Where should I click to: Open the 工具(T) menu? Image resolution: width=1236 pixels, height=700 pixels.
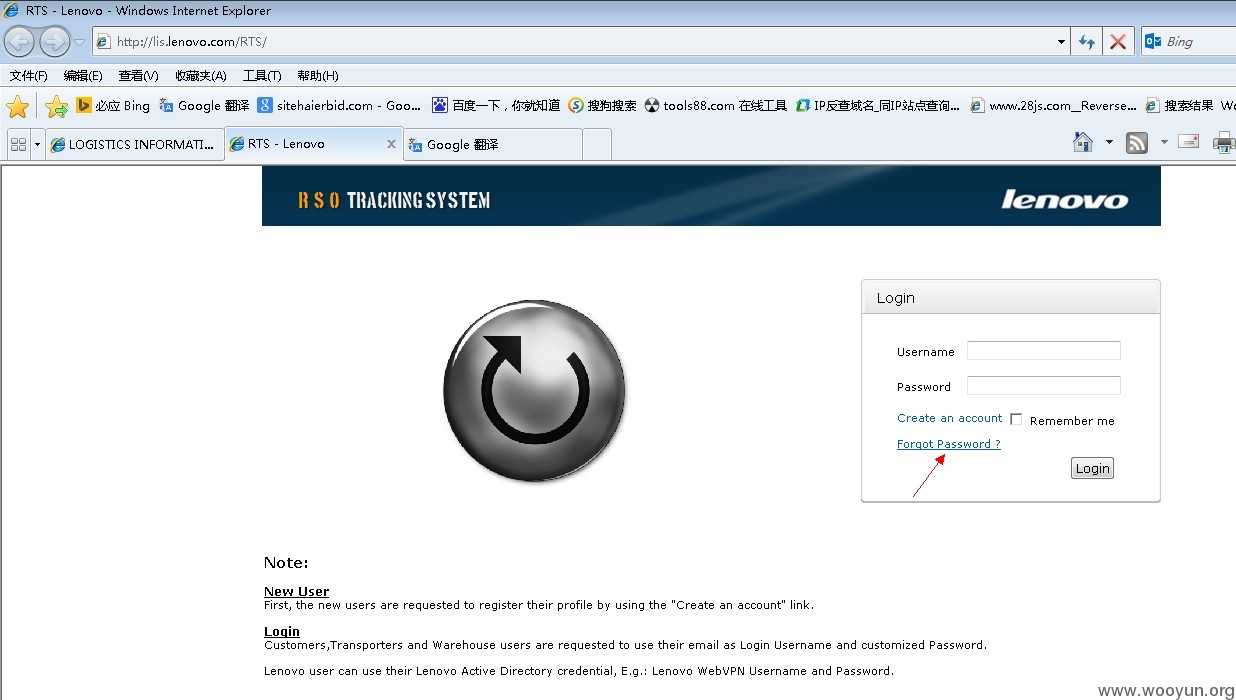tap(262, 76)
